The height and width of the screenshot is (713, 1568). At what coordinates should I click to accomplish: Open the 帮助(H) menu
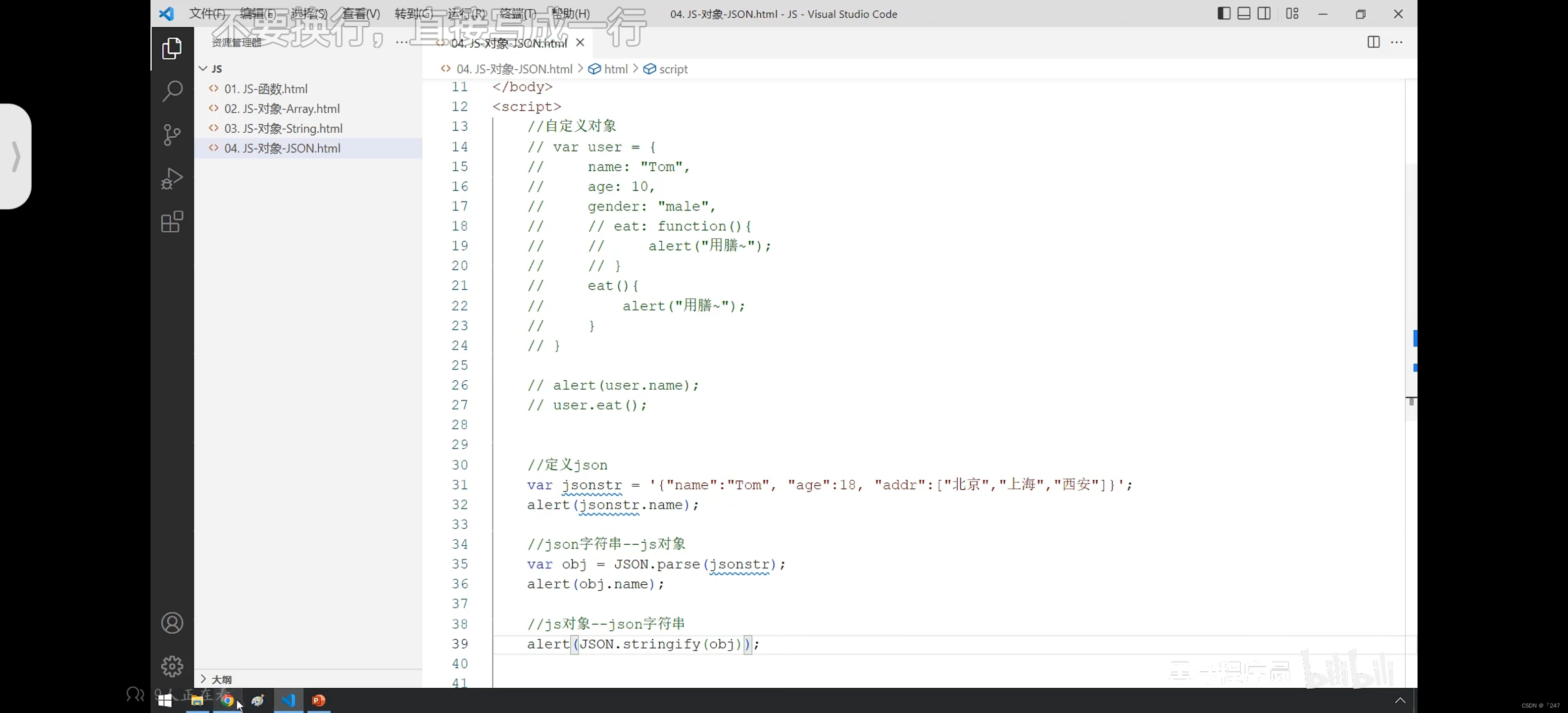(570, 13)
